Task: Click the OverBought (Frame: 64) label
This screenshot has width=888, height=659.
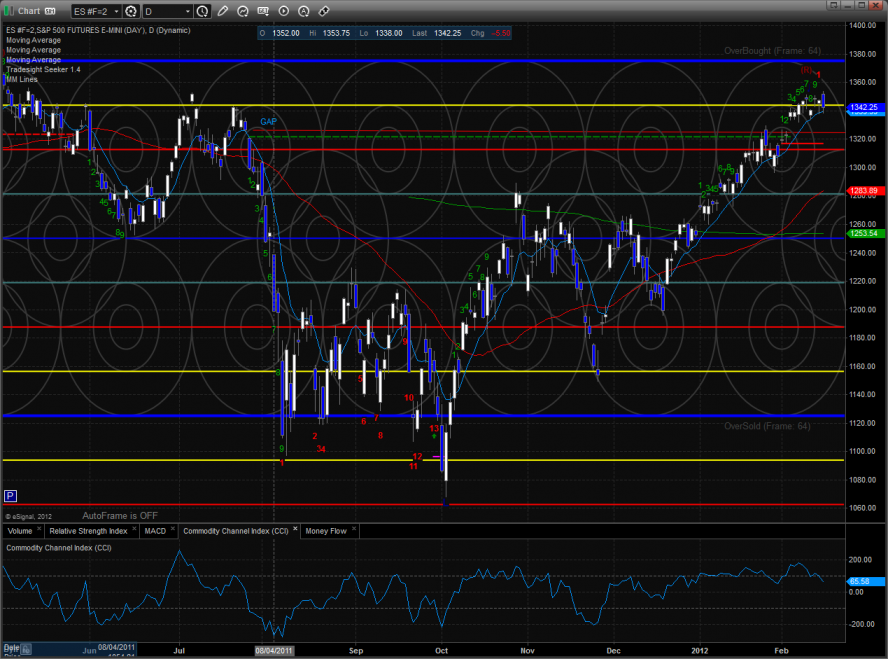Action: [x=772, y=51]
